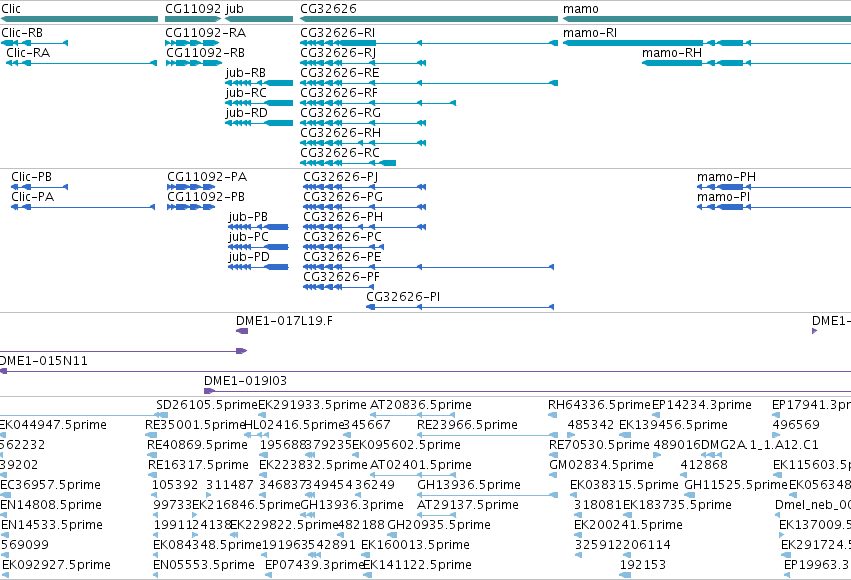The width and height of the screenshot is (851, 580).
Task: Open transcript CG11092-RA label
Action: [x=206, y=33]
